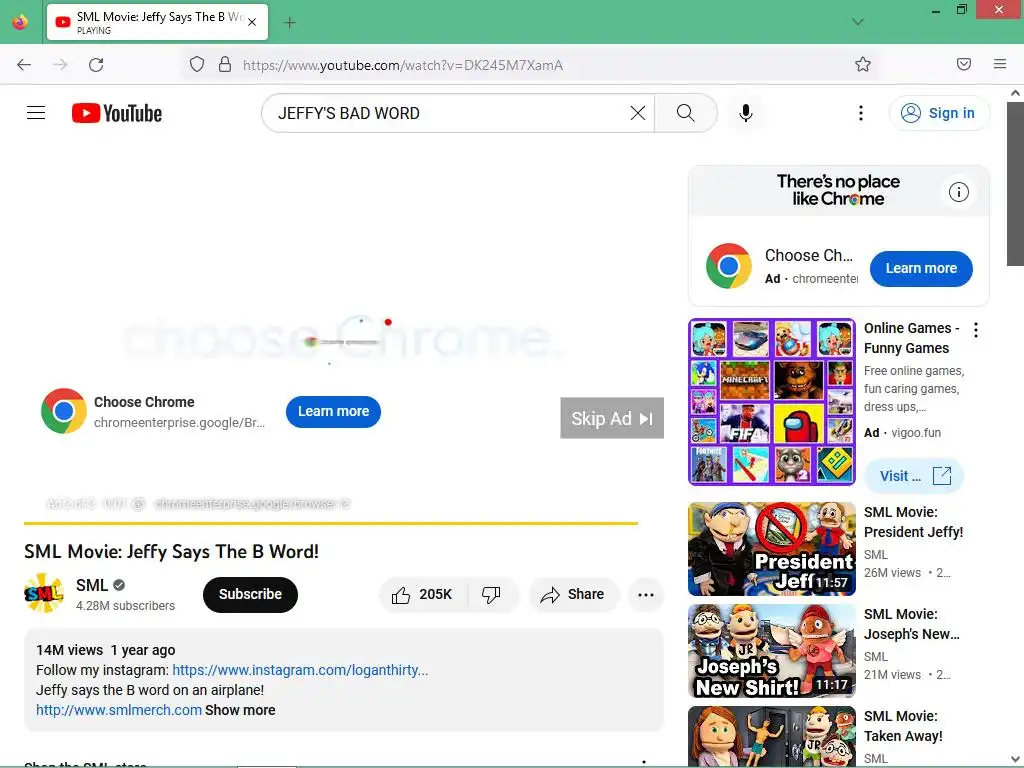Click the SML Movie: Joseph's New title
Image resolution: width=1024 pixels, height=768 pixels.
(x=912, y=624)
